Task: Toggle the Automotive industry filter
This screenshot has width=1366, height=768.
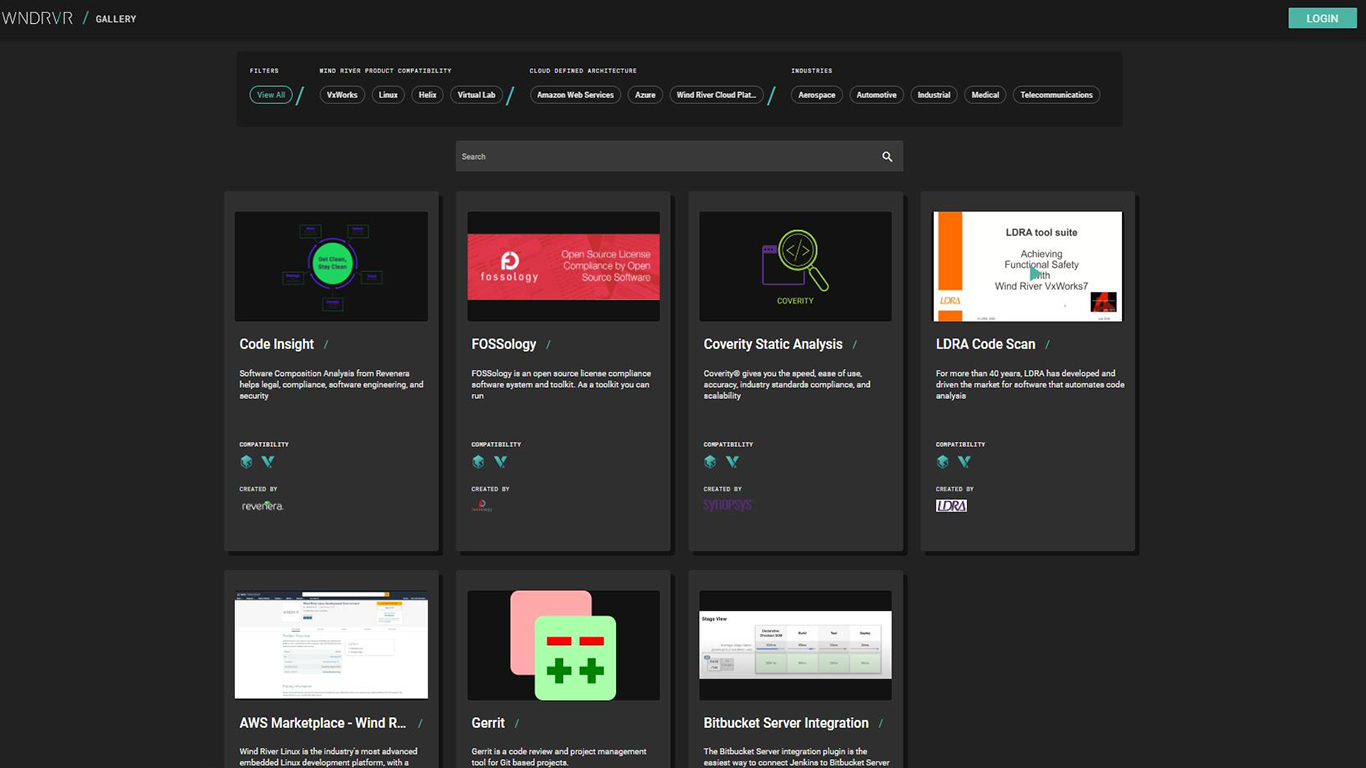Action: coord(876,95)
